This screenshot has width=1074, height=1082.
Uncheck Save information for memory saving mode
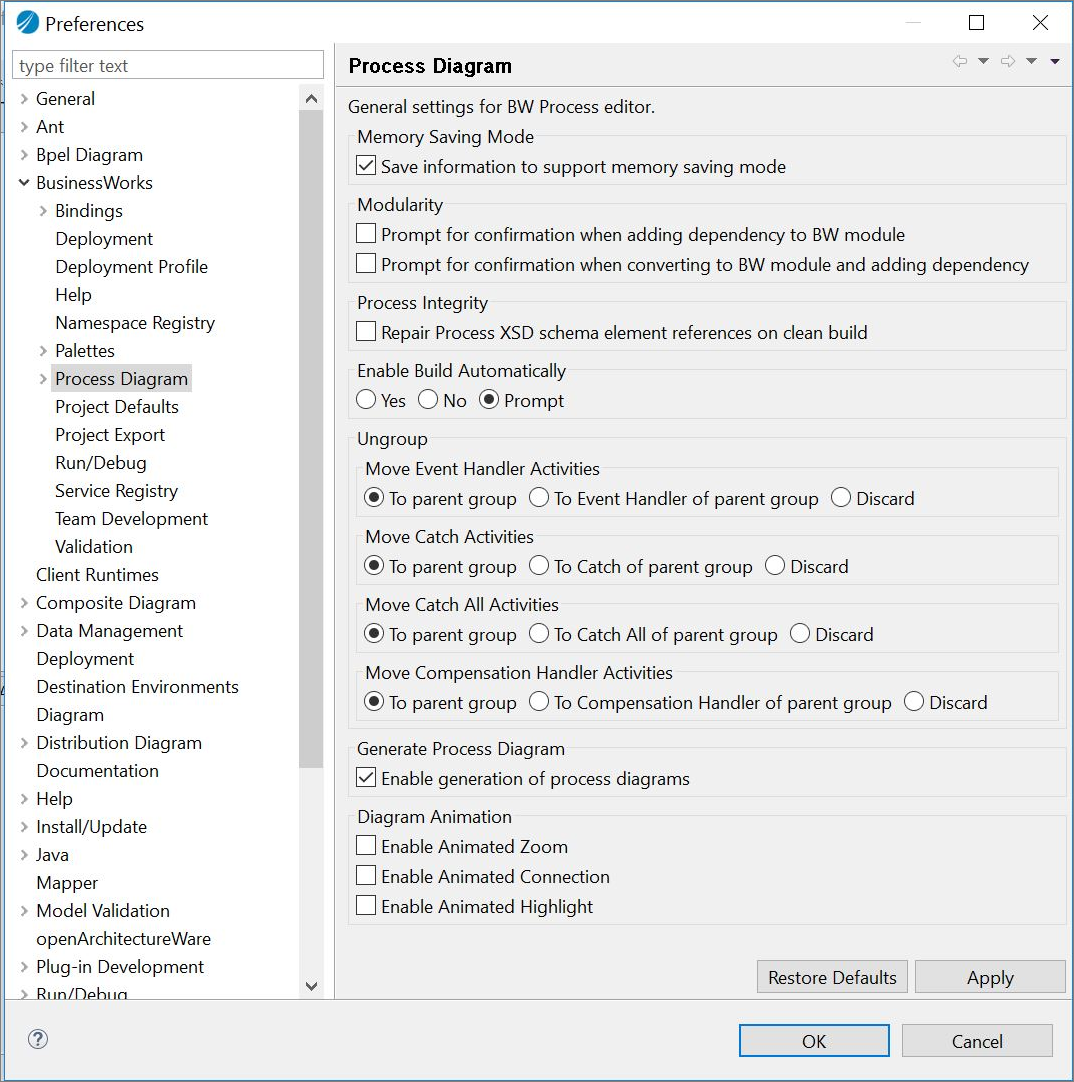pyautogui.click(x=366, y=167)
